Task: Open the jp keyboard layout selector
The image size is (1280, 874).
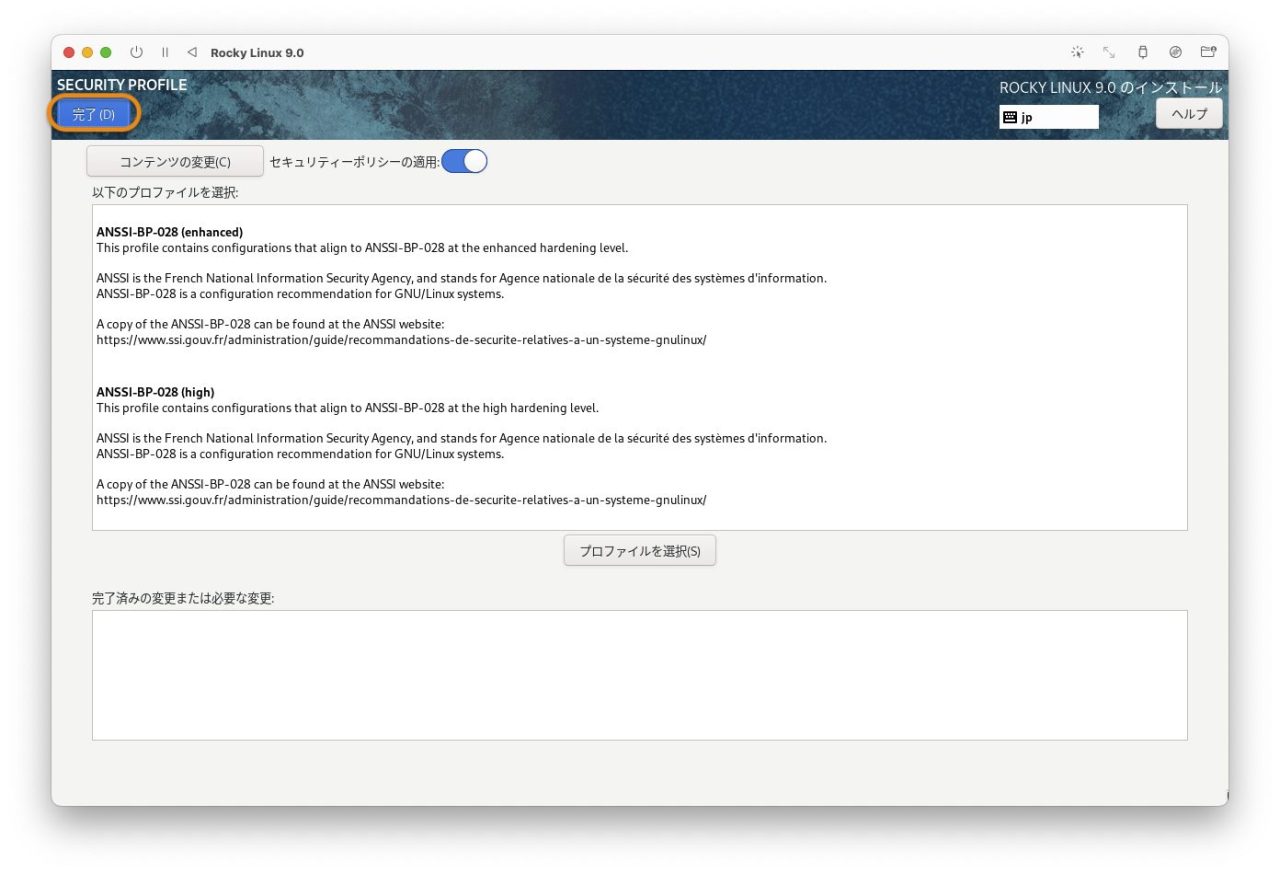Action: pos(1048,117)
